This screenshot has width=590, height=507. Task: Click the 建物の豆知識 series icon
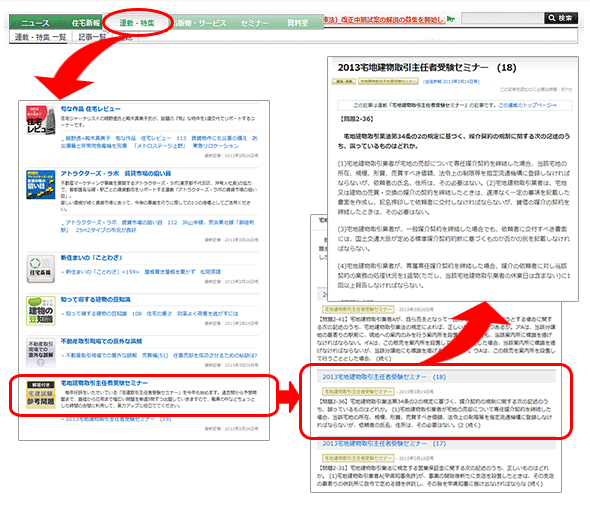click(41, 311)
